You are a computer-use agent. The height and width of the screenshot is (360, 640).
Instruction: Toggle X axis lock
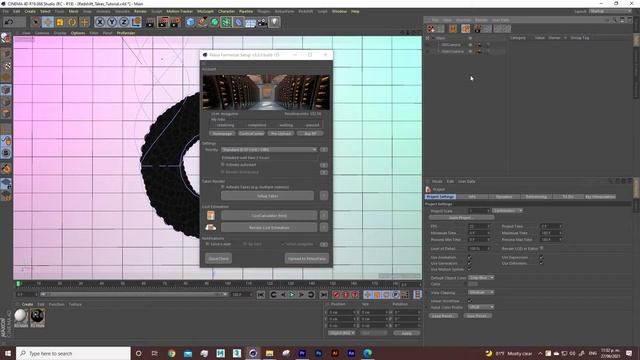100,22
